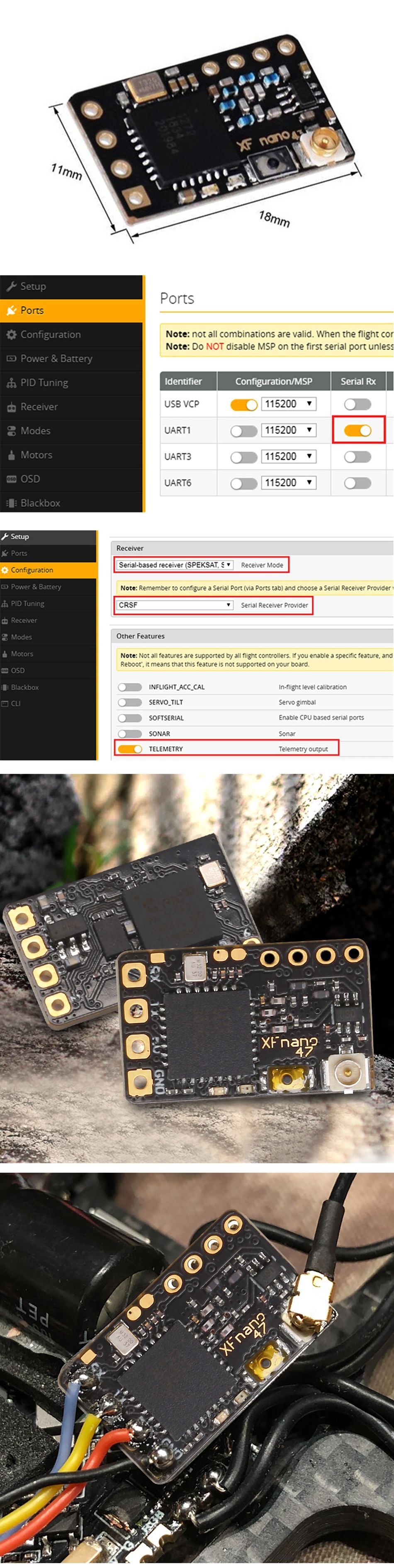Image resolution: width=394 pixels, height=1568 pixels.
Task: Disable the Serial Rx toggle for UART1
Action: tap(358, 430)
